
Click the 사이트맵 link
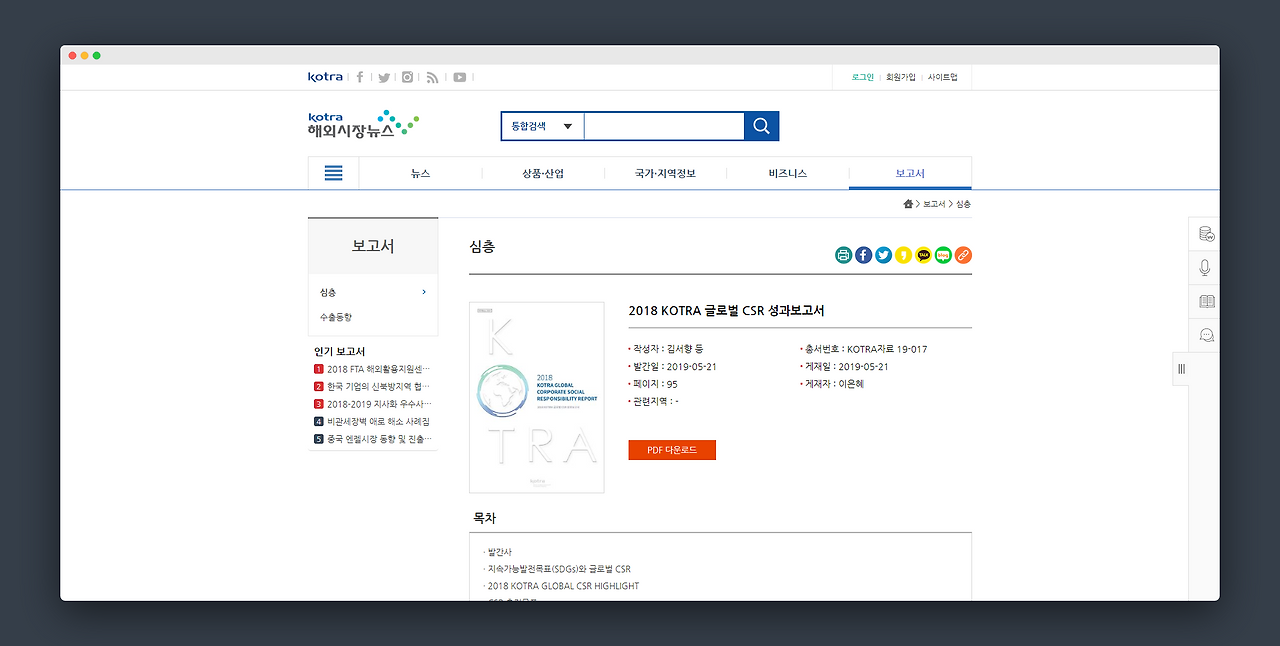pyautogui.click(x=942, y=77)
